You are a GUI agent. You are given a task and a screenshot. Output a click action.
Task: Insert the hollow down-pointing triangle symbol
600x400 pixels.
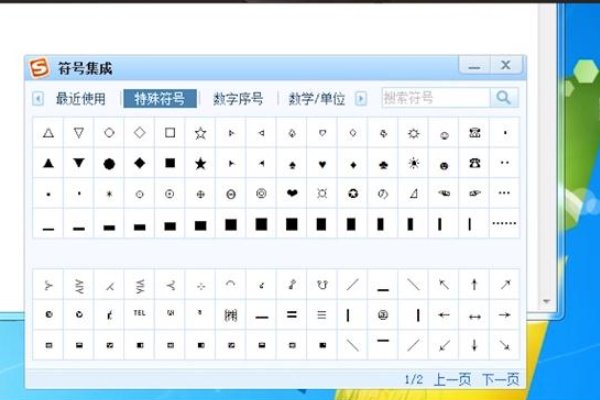(79, 133)
